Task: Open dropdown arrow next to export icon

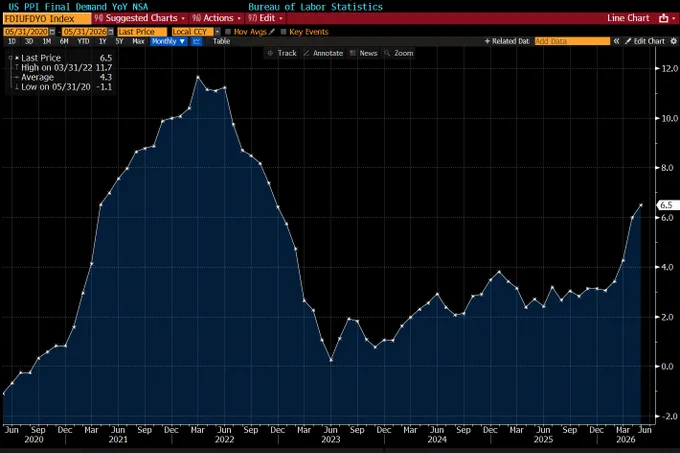Action: click(673, 18)
